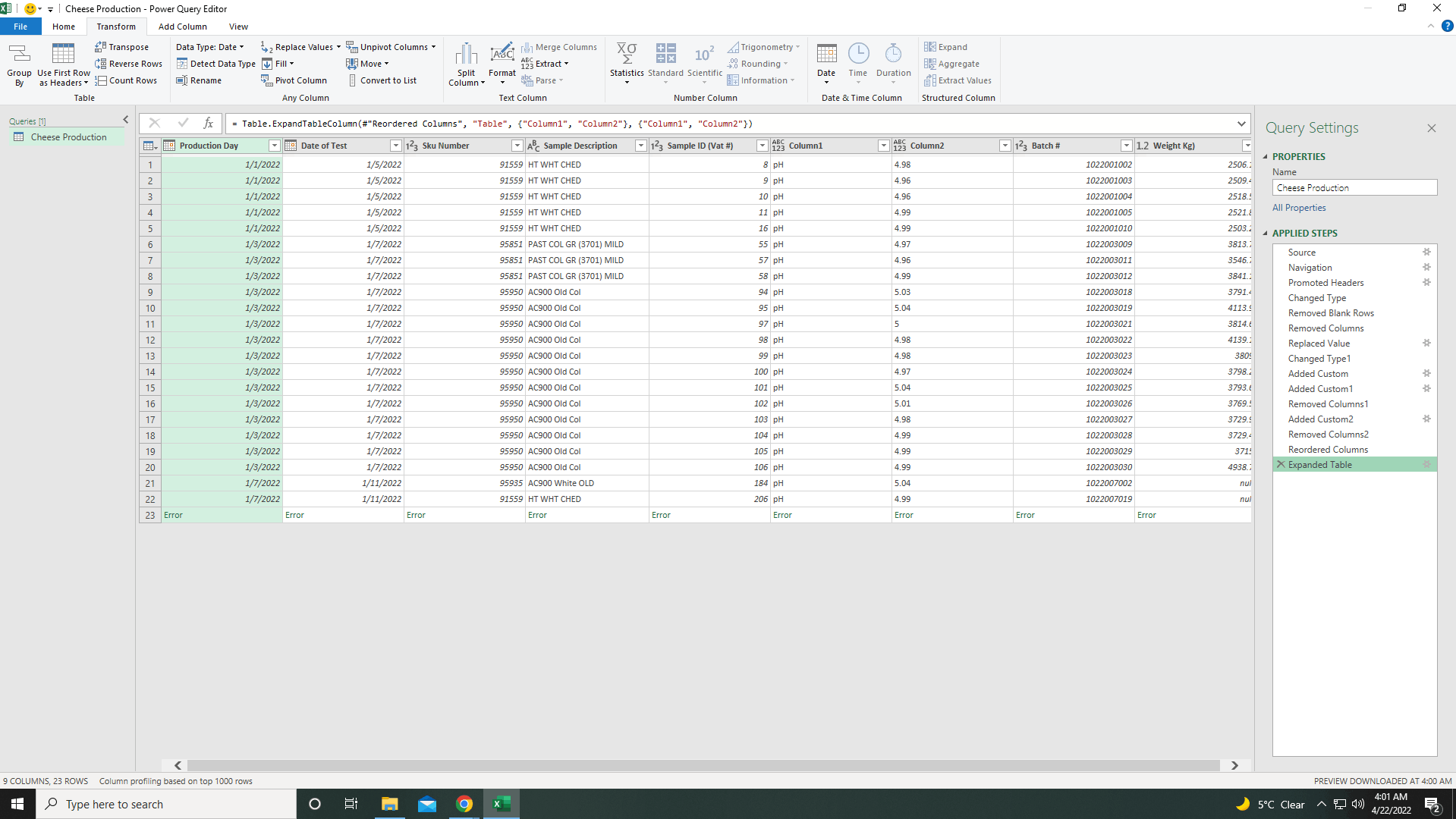The width and height of the screenshot is (1456, 819).
Task: Open the Mail app from taskbar
Action: click(x=427, y=804)
